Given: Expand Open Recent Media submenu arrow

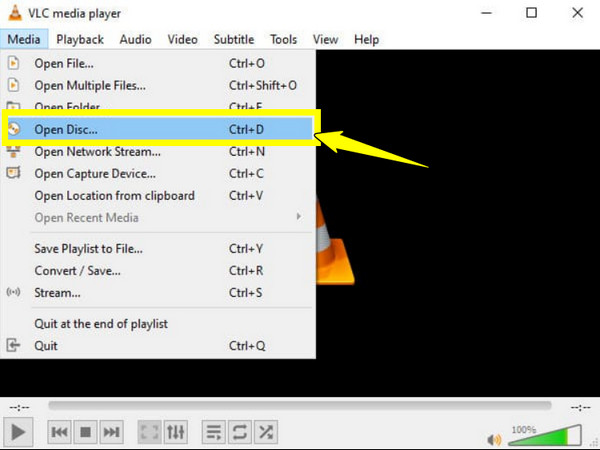Looking at the screenshot, I should pos(299,217).
